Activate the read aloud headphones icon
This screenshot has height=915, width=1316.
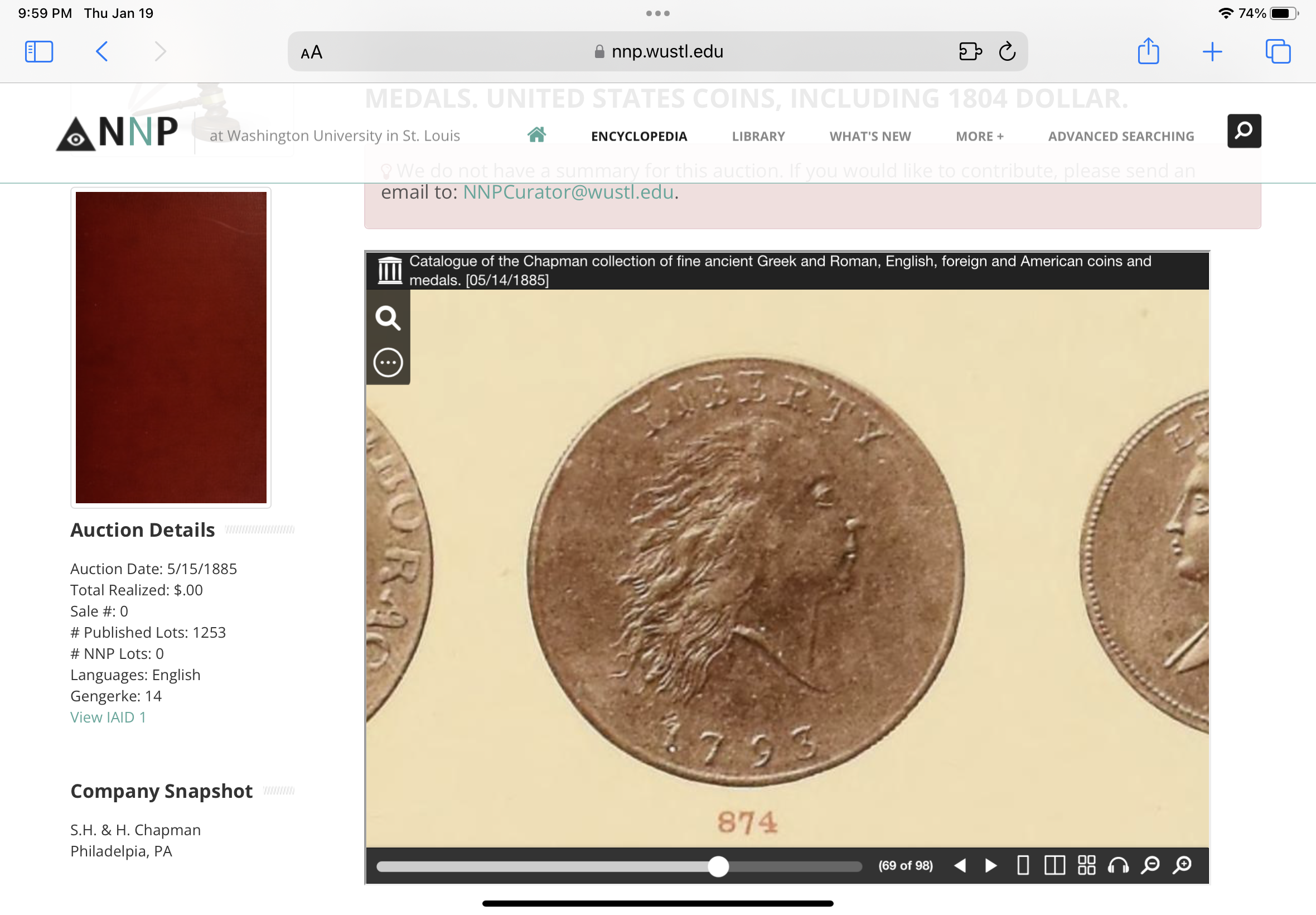pos(1118,865)
